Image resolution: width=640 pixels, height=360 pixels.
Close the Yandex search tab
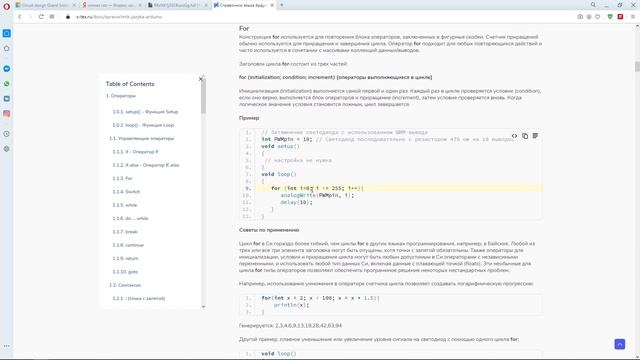point(140,5)
